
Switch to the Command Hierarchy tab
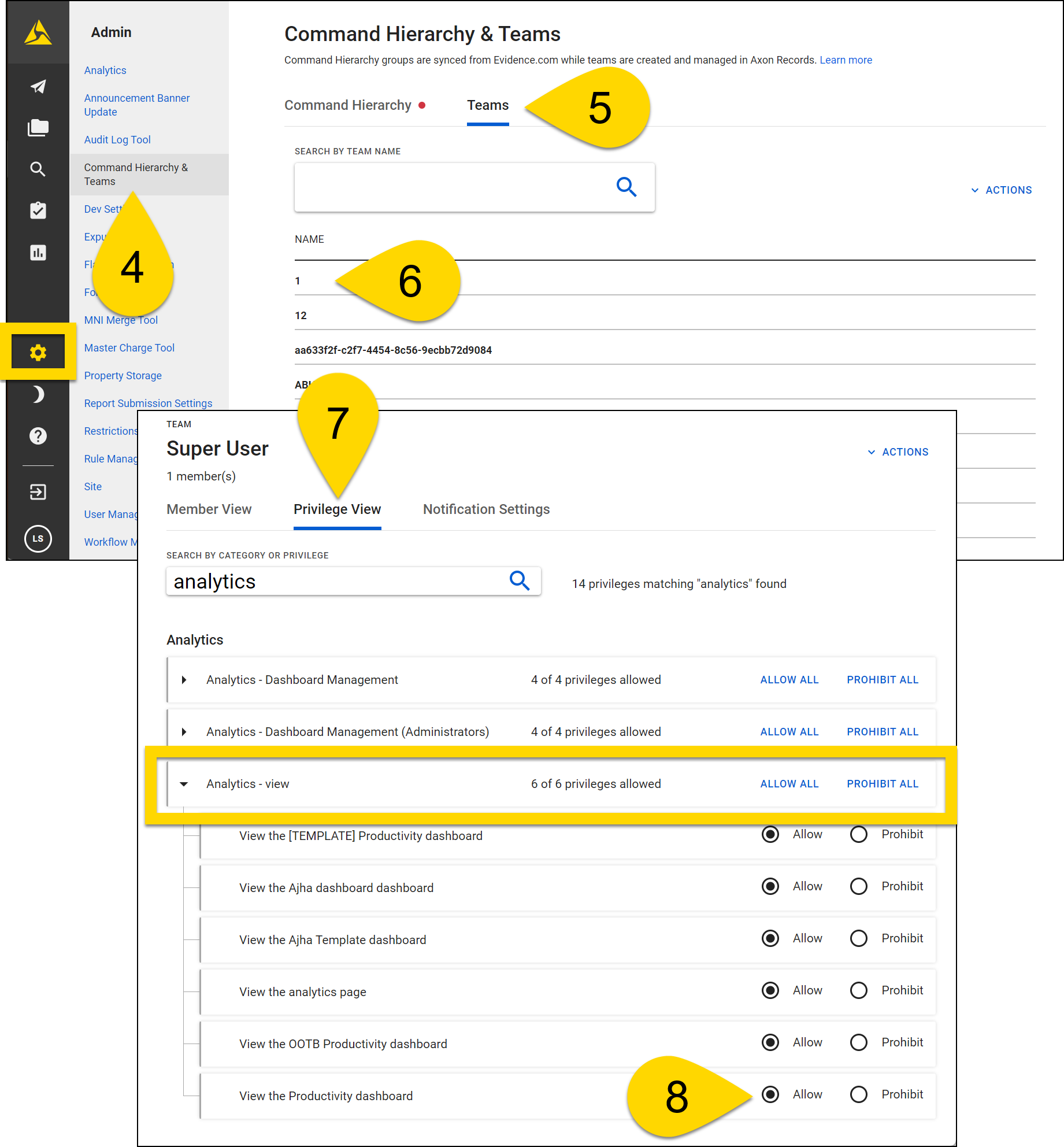pyautogui.click(x=348, y=105)
